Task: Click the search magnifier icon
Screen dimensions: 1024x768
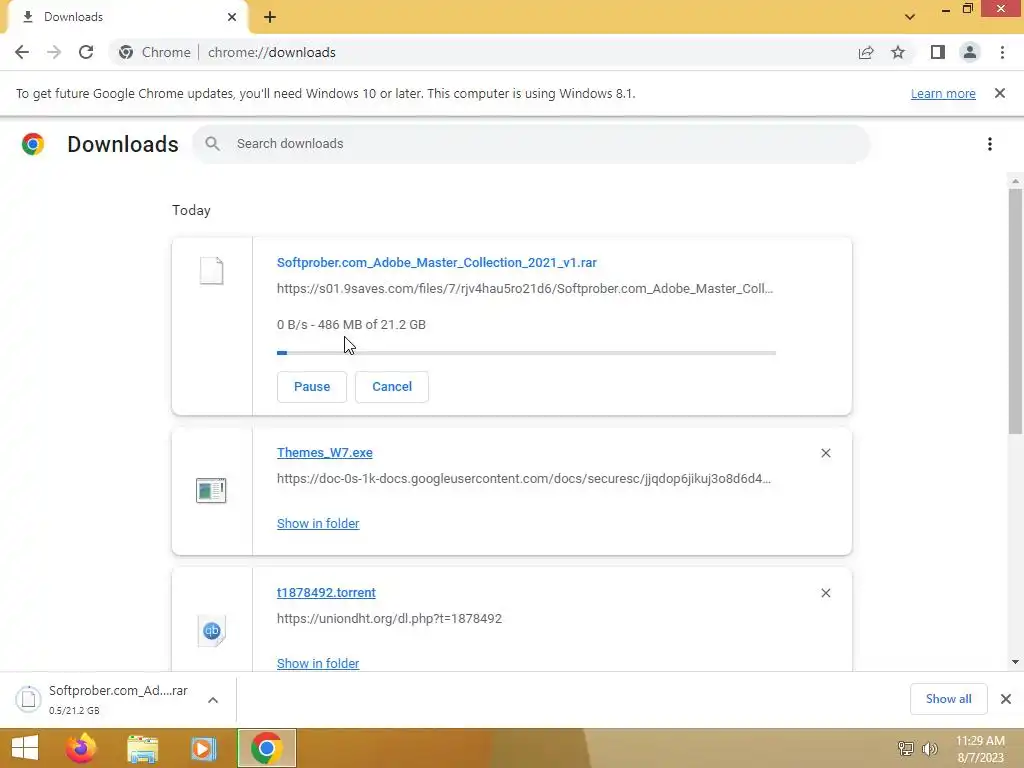Action: [x=212, y=144]
